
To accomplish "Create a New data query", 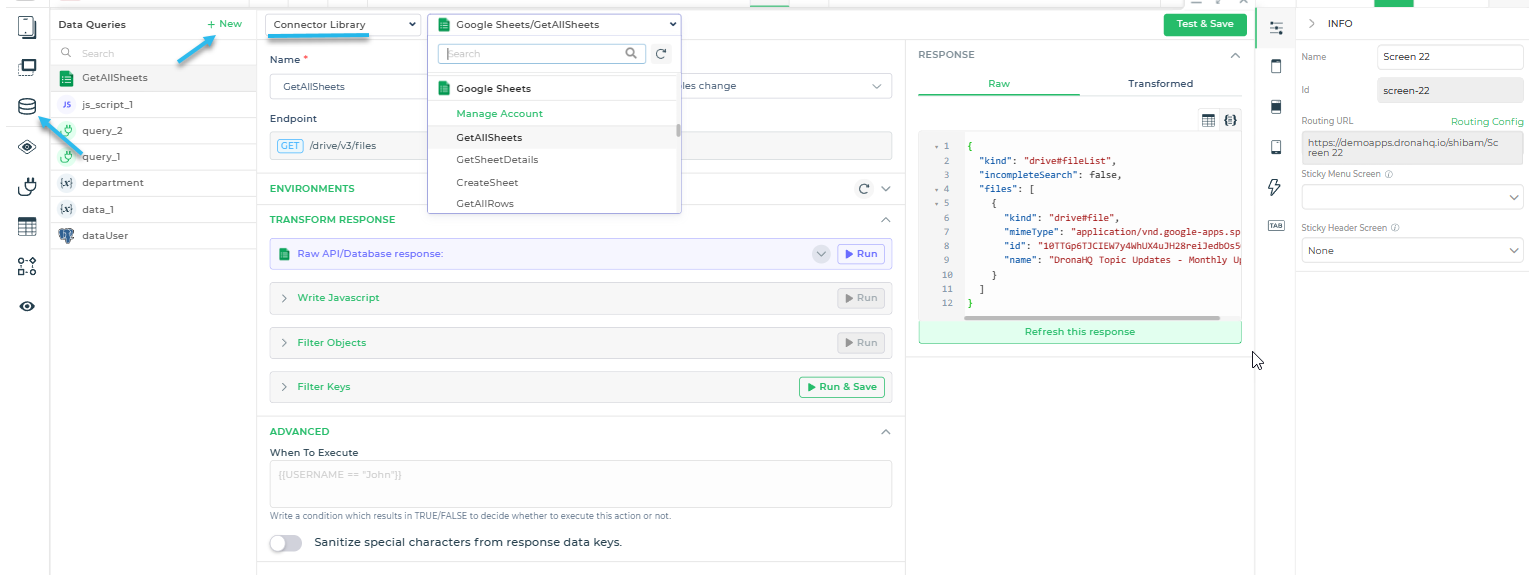I will point(224,24).
